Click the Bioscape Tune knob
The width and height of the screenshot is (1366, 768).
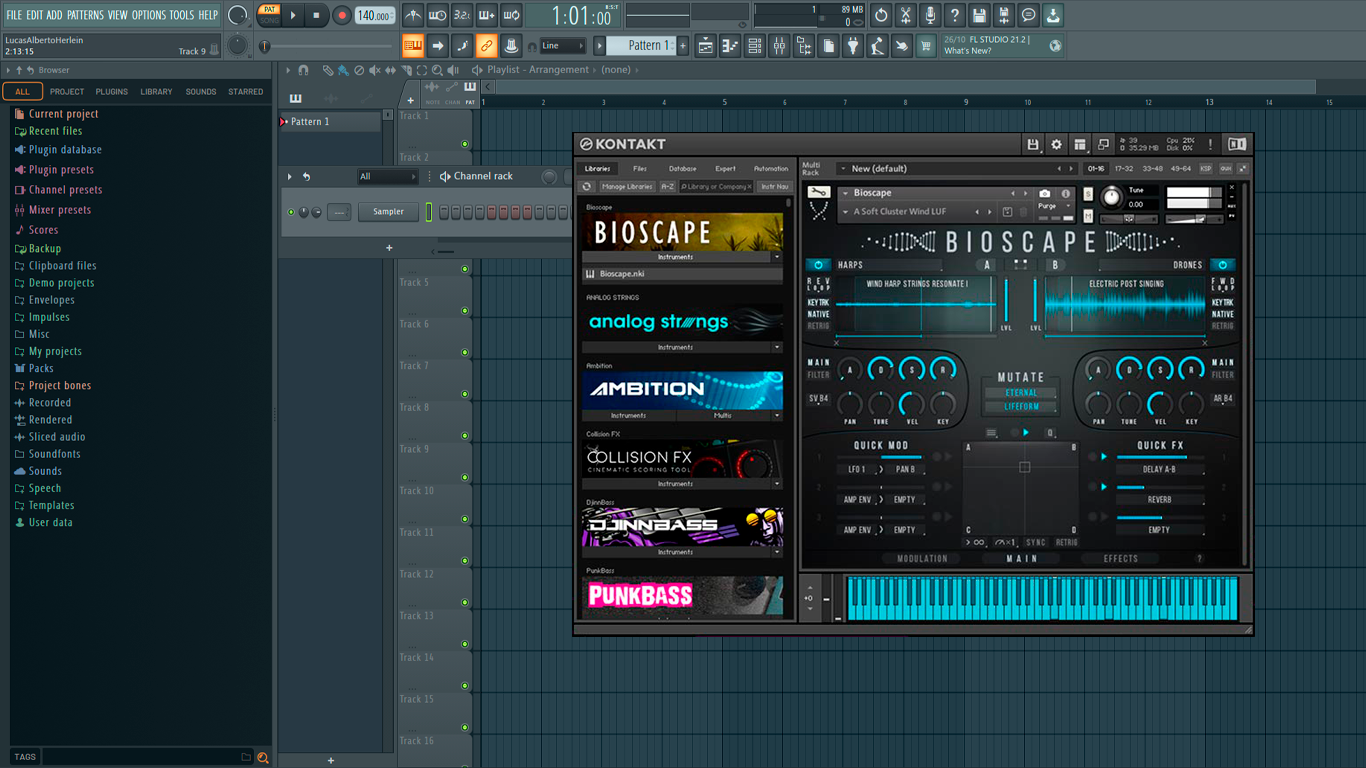point(1111,197)
